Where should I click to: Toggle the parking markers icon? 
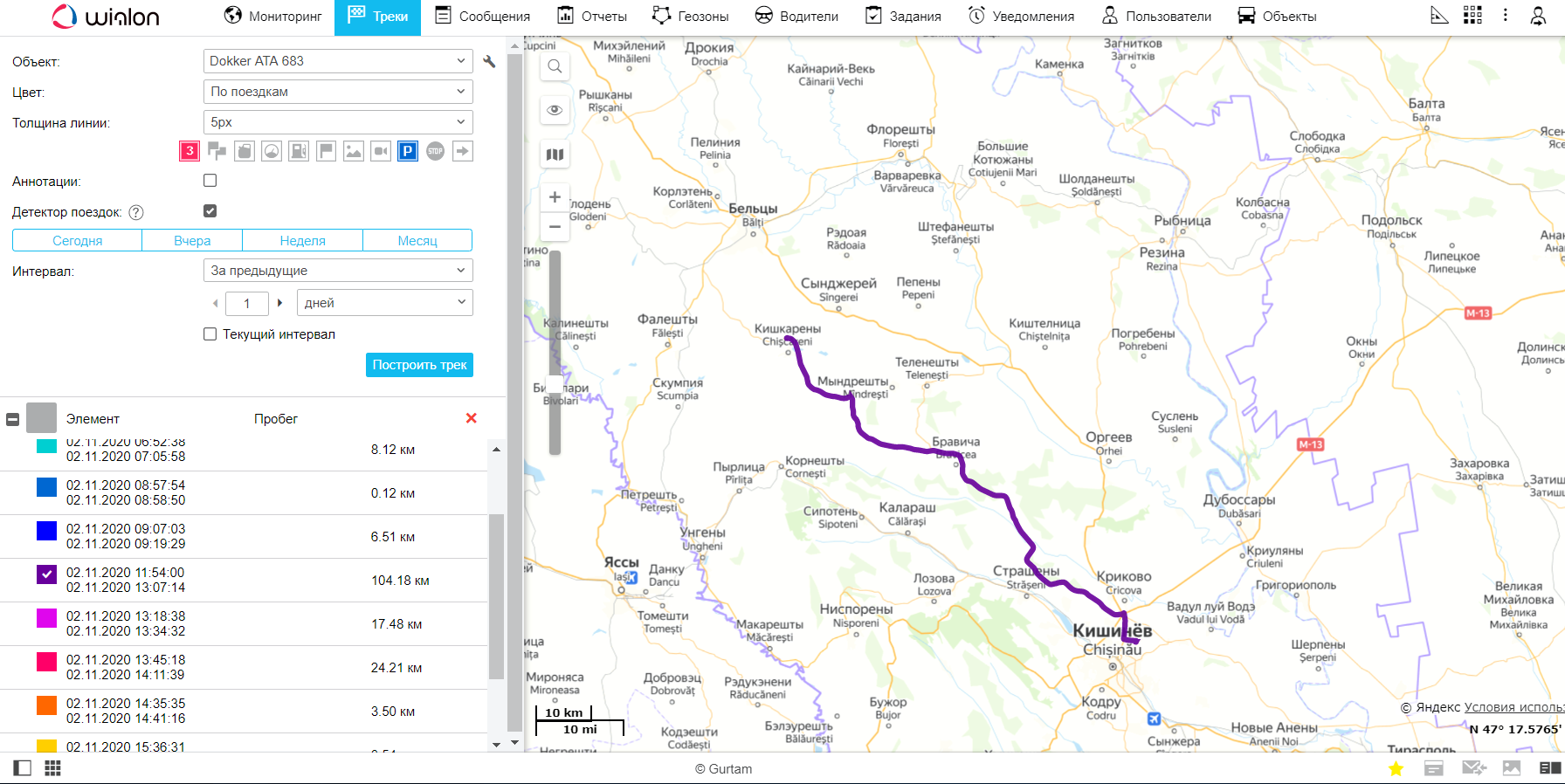[x=408, y=151]
